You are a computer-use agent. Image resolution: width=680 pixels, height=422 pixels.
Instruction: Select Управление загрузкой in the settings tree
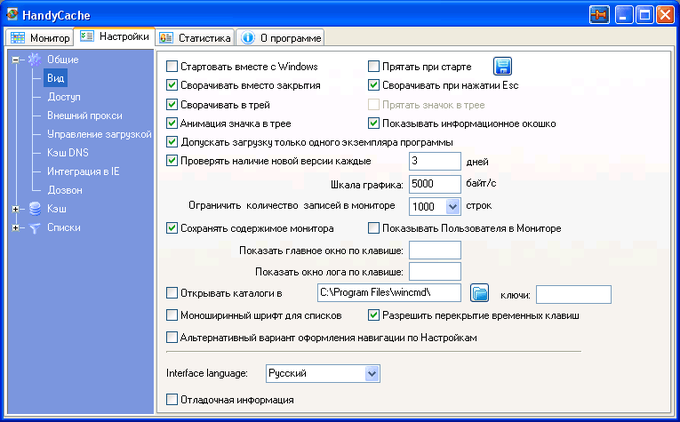click(x=99, y=134)
